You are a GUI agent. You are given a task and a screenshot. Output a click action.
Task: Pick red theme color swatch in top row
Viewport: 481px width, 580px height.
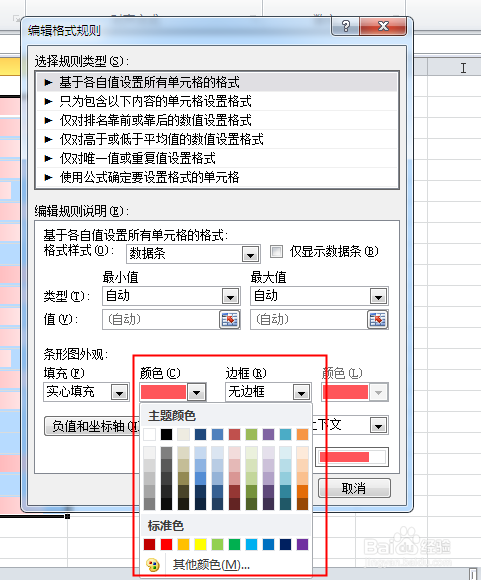click(x=234, y=434)
